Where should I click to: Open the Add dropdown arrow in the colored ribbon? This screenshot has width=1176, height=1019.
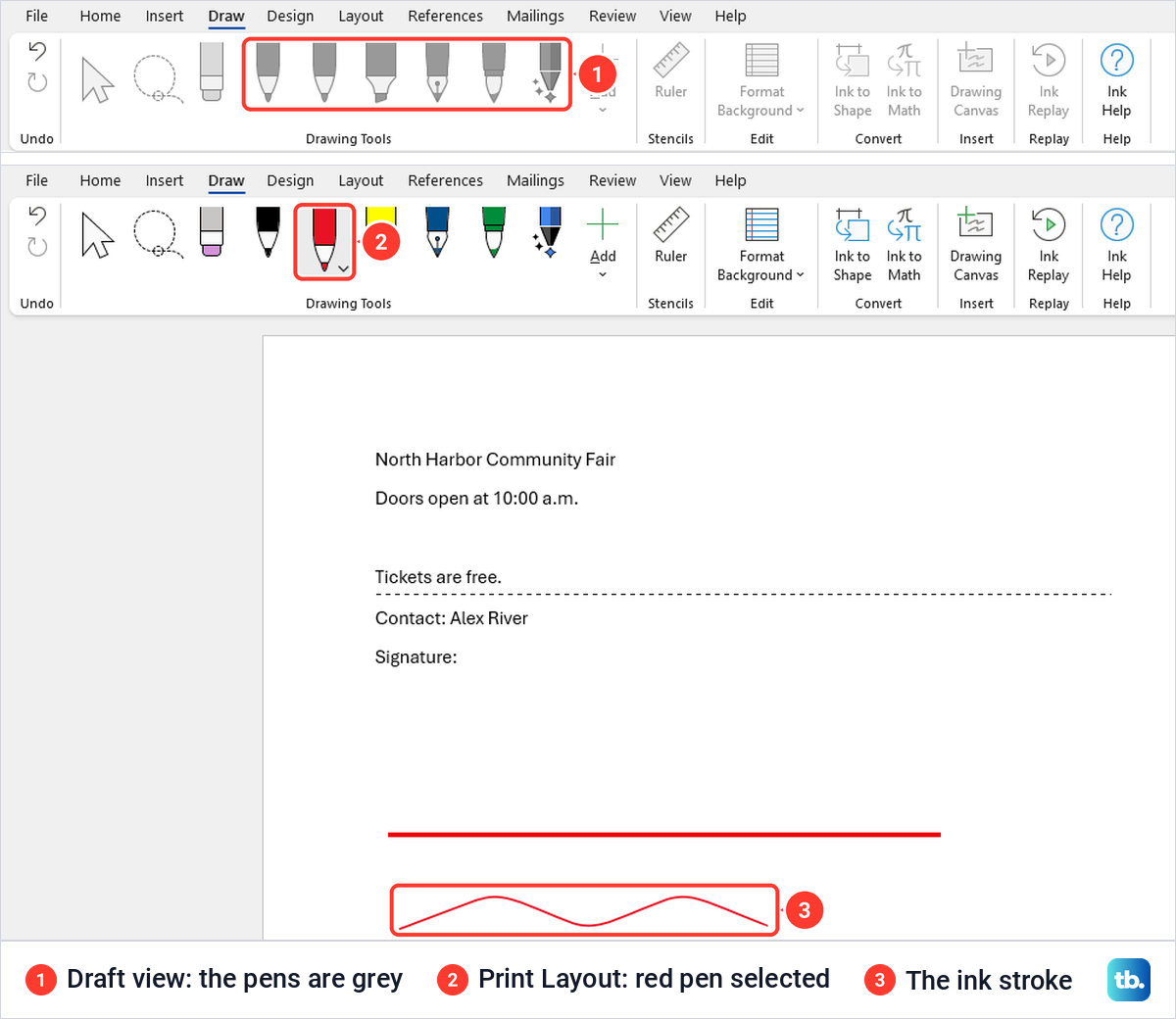(603, 274)
